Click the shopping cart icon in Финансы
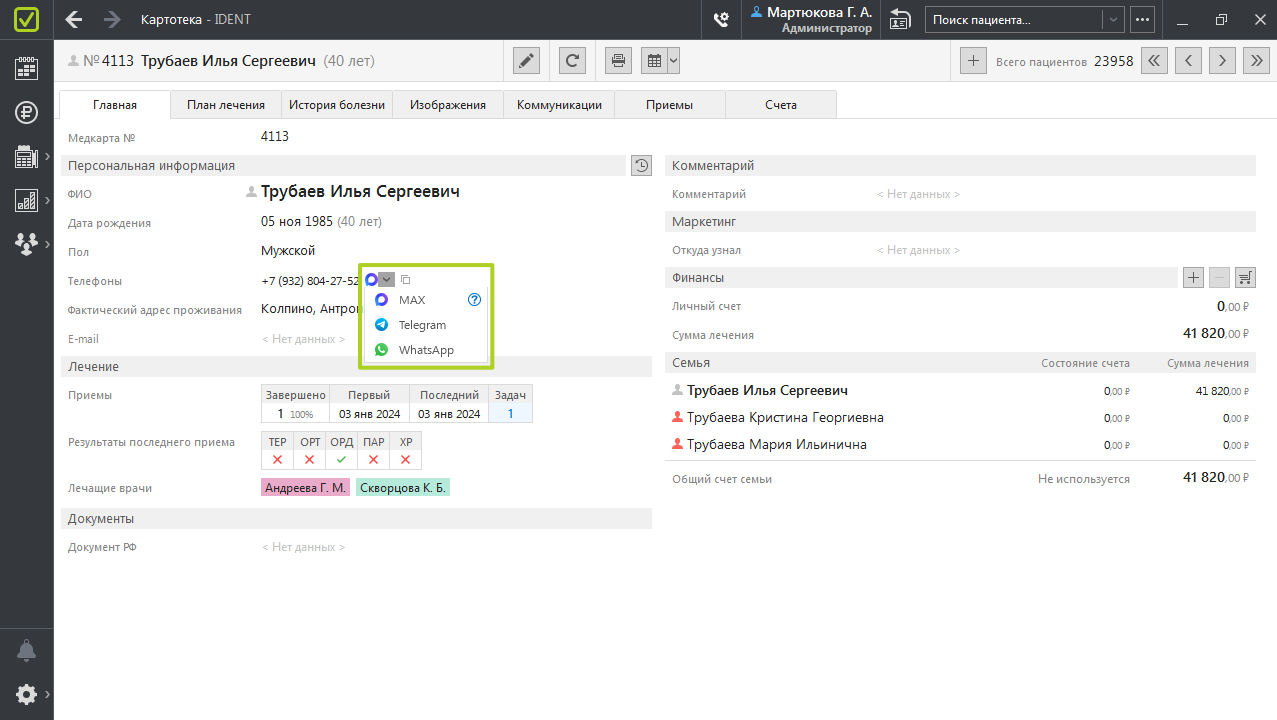This screenshot has width=1277, height=720. click(1245, 278)
